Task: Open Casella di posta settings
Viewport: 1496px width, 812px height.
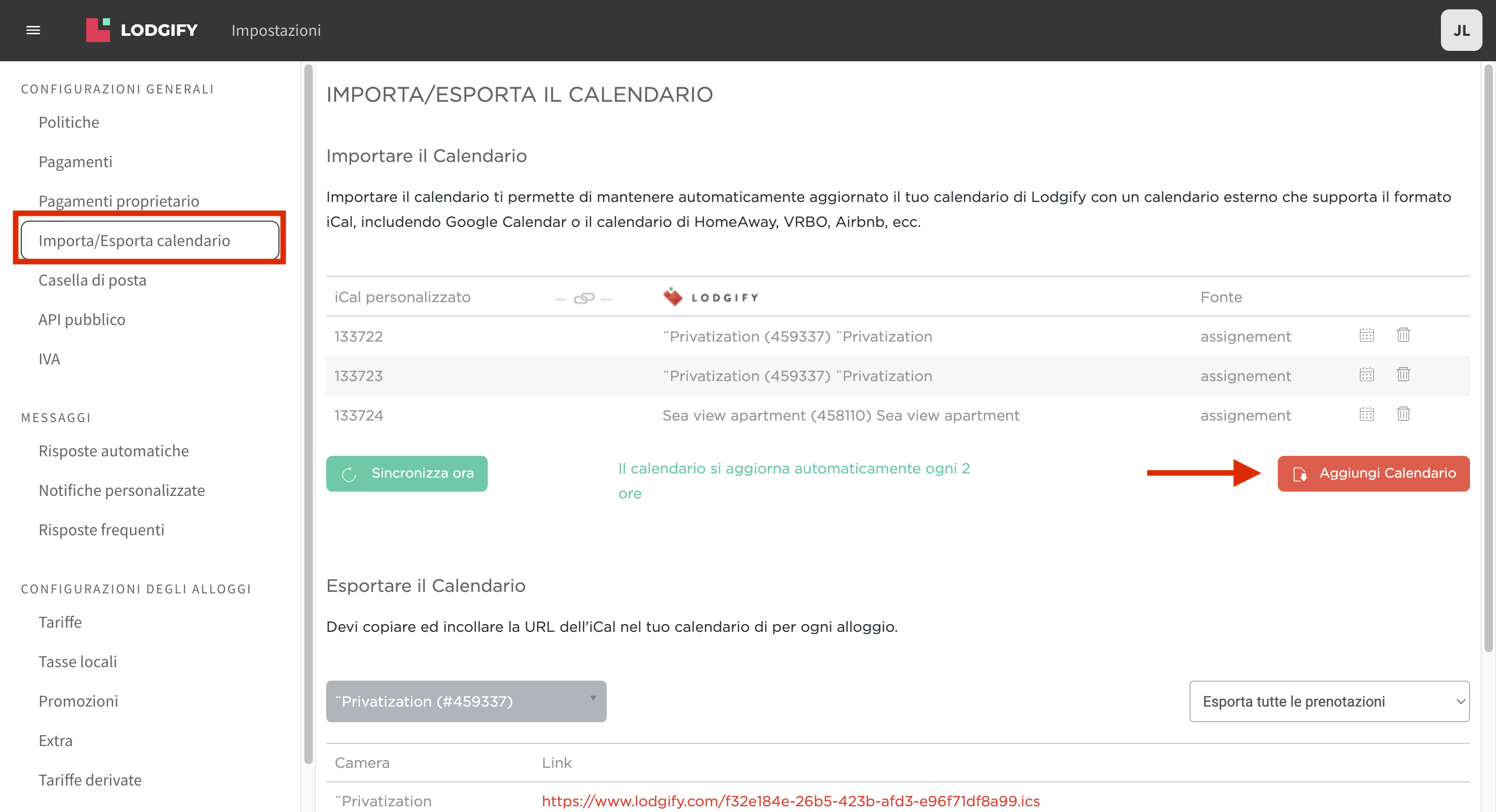Action: pyautogui.click(x=92, y=280)
